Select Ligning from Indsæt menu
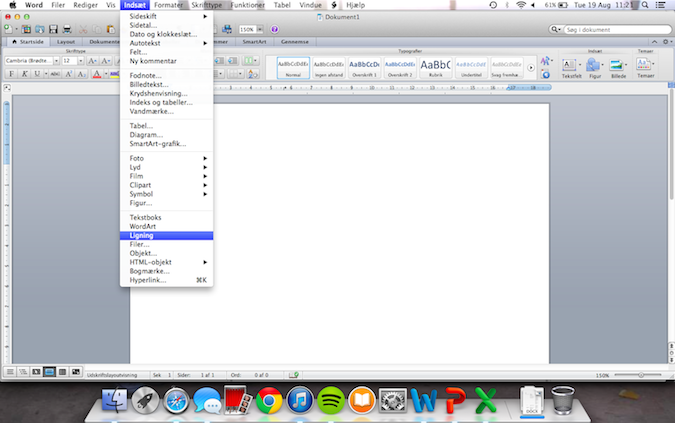The width and height of the screenshot is (675, 423). coord(167,235)
